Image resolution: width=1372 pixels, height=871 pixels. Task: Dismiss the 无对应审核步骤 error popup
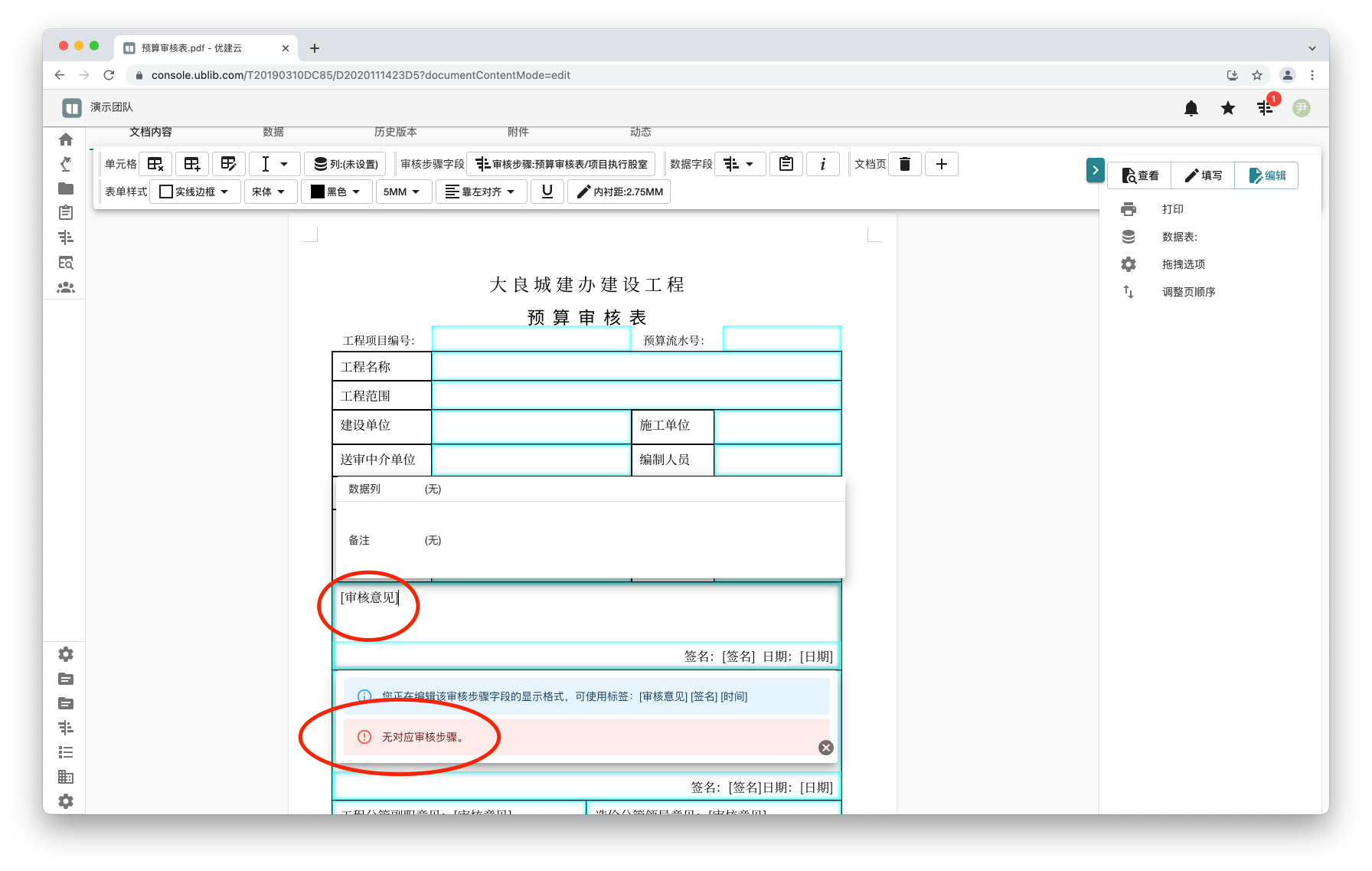click(x=826, y=748)
